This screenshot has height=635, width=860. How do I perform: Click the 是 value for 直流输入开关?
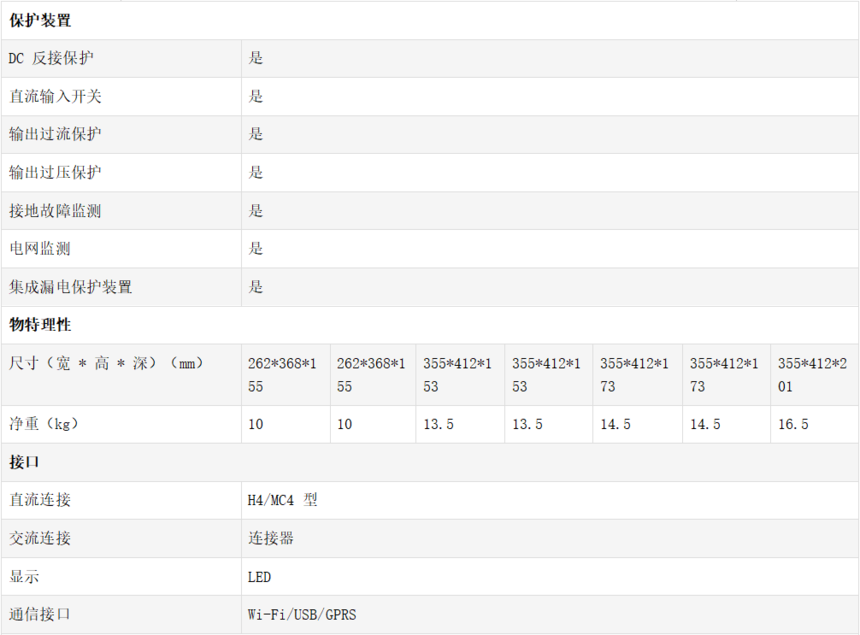[256, 96]
